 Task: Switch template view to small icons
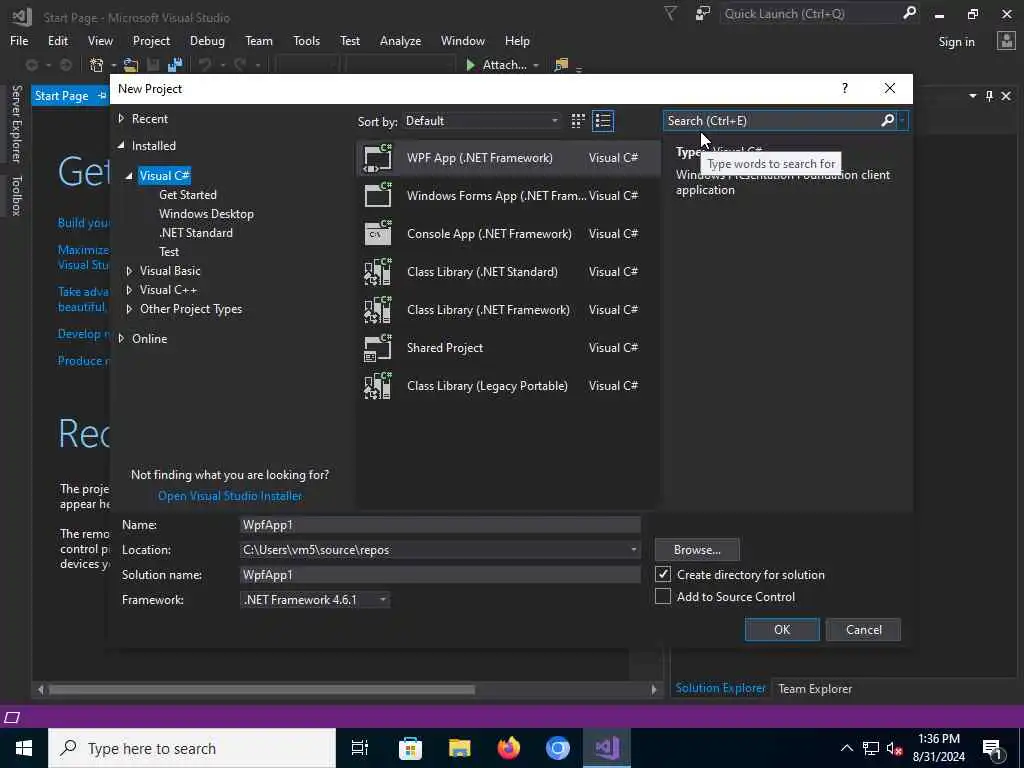pyautogui.click(x=578, y=121)
